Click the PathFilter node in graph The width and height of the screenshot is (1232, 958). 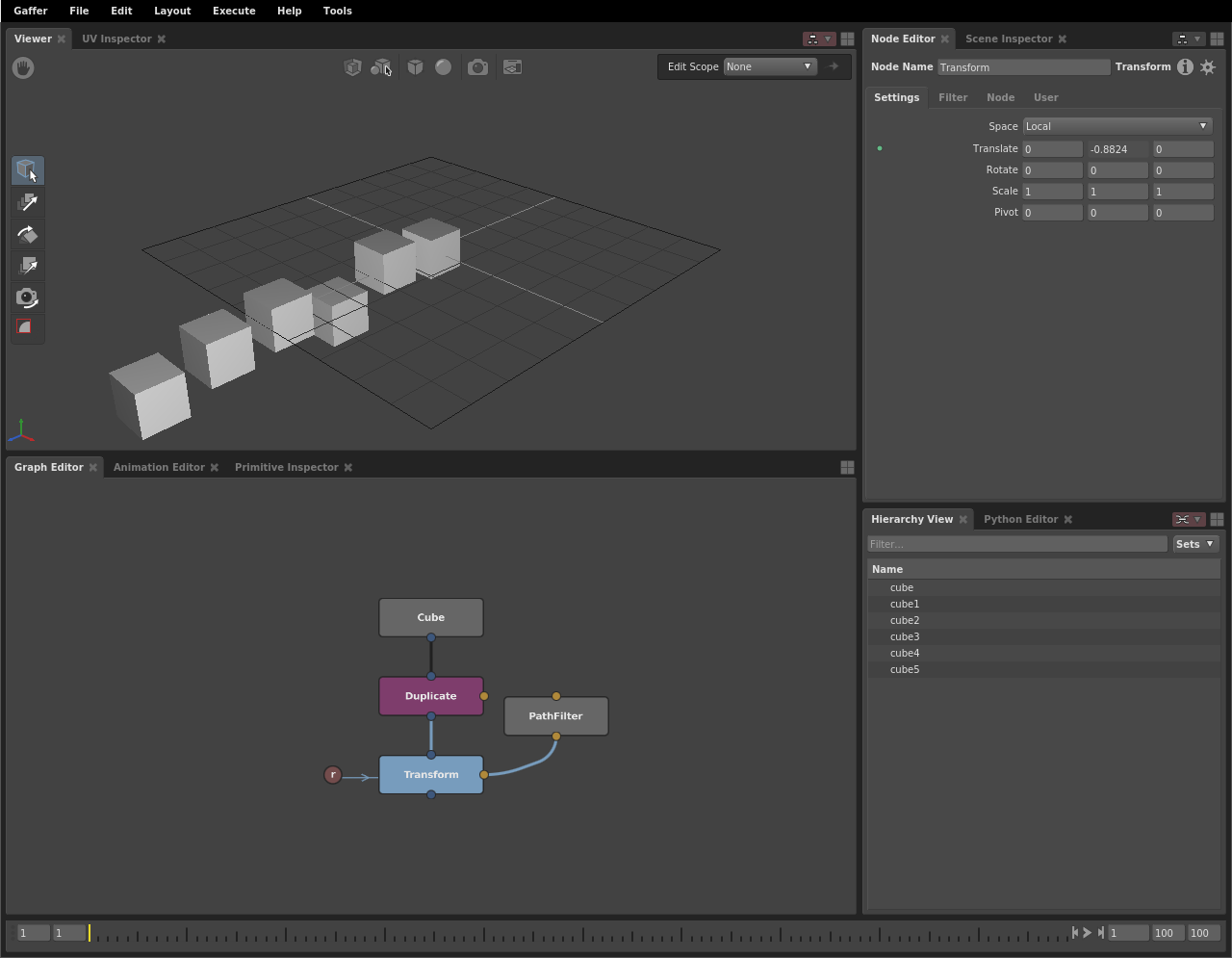point(555,716)
